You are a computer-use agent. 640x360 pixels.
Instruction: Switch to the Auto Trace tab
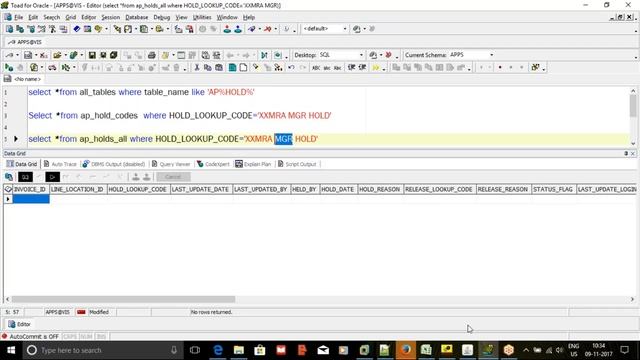click(60, 164)
